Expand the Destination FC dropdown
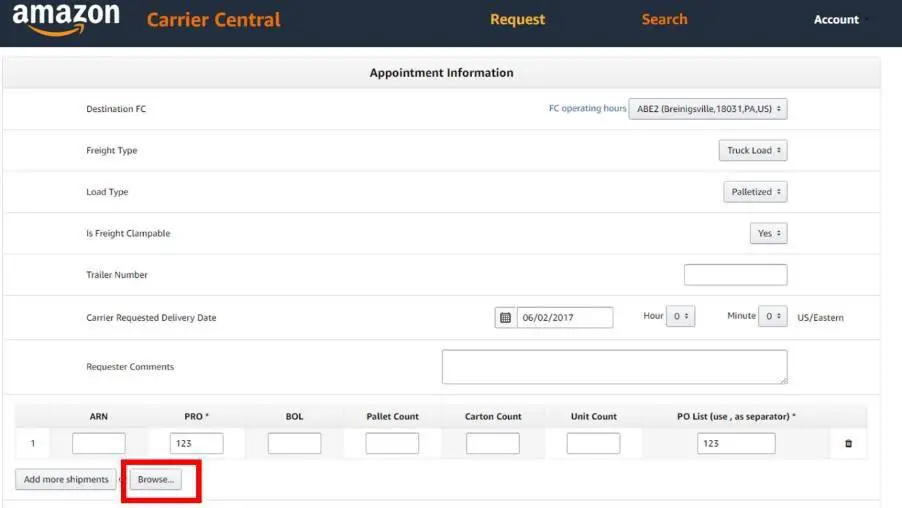 coord(708,109)
